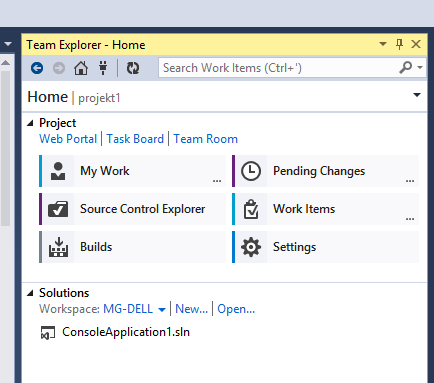Open the Task Board link
Viewport: 434px width, 383px height.
coord(135,139)
